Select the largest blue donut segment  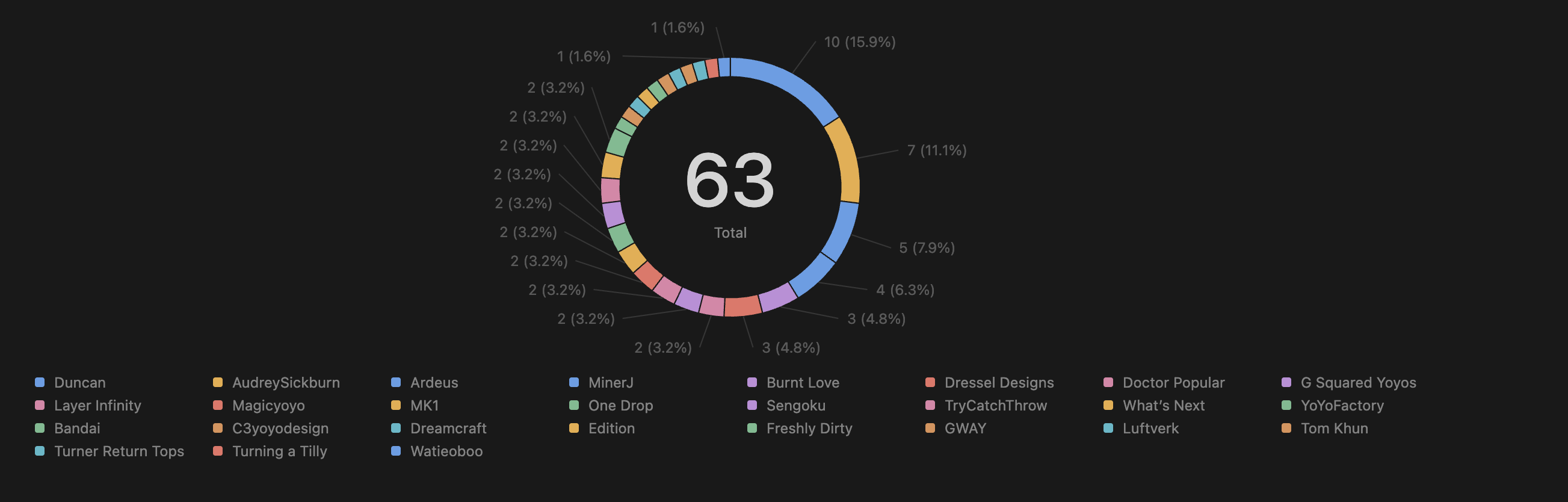coord(789,83)
